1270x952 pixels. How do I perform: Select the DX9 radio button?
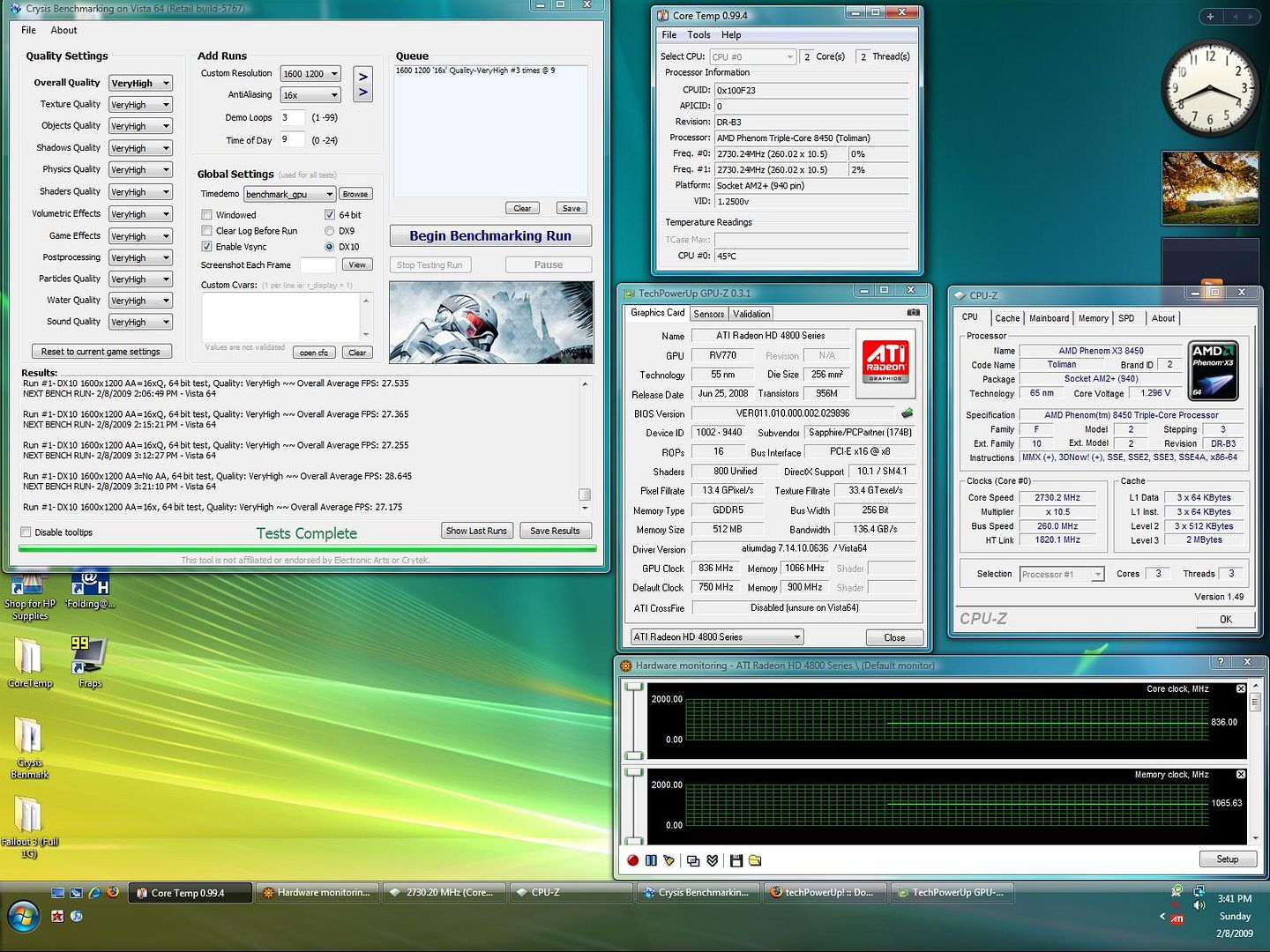pyautogui.click(x=330, y=230)
